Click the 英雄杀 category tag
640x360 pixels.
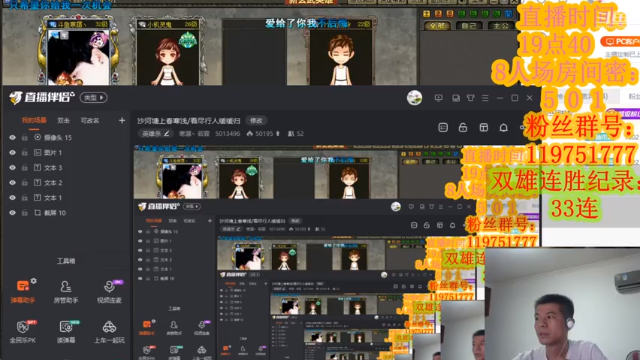[x=156, y=133]
